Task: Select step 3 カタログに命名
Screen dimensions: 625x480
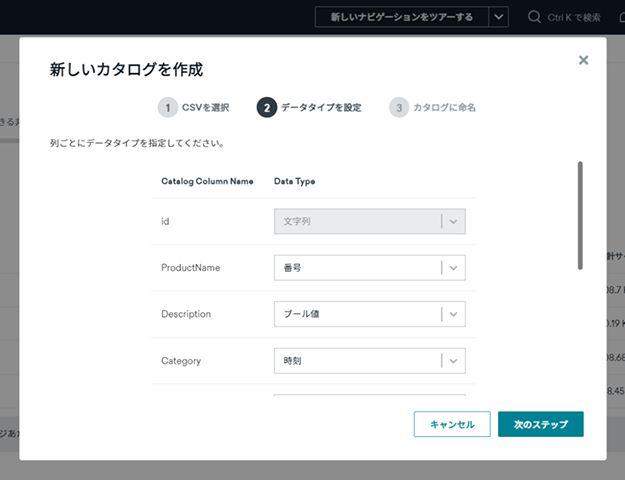Action: (x=432, y=107)
